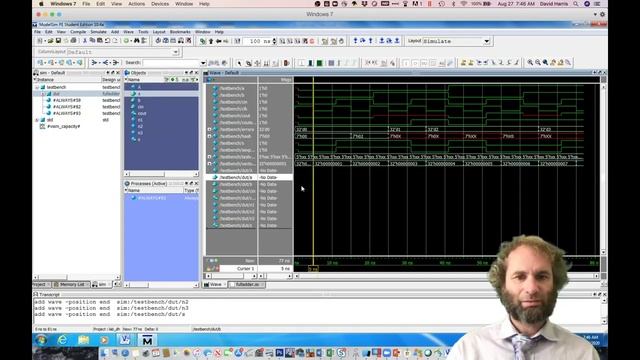640x360 pixels.
Task: Click the Save floppy disk toolbar icon
Action: click(58, 41)
